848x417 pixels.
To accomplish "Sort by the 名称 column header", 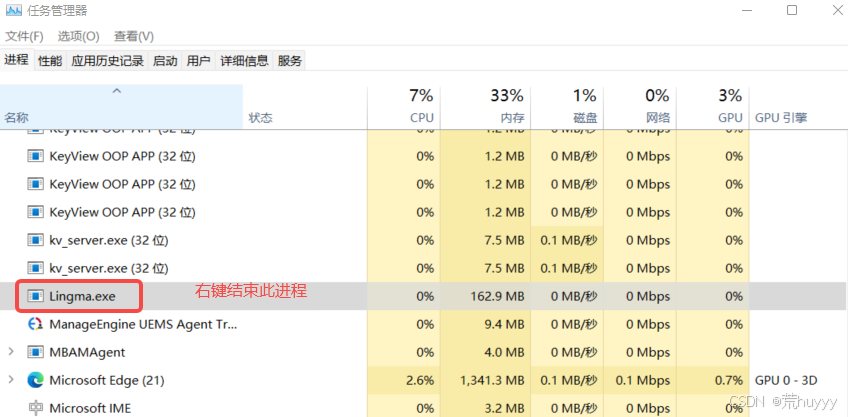I will 121,107.
